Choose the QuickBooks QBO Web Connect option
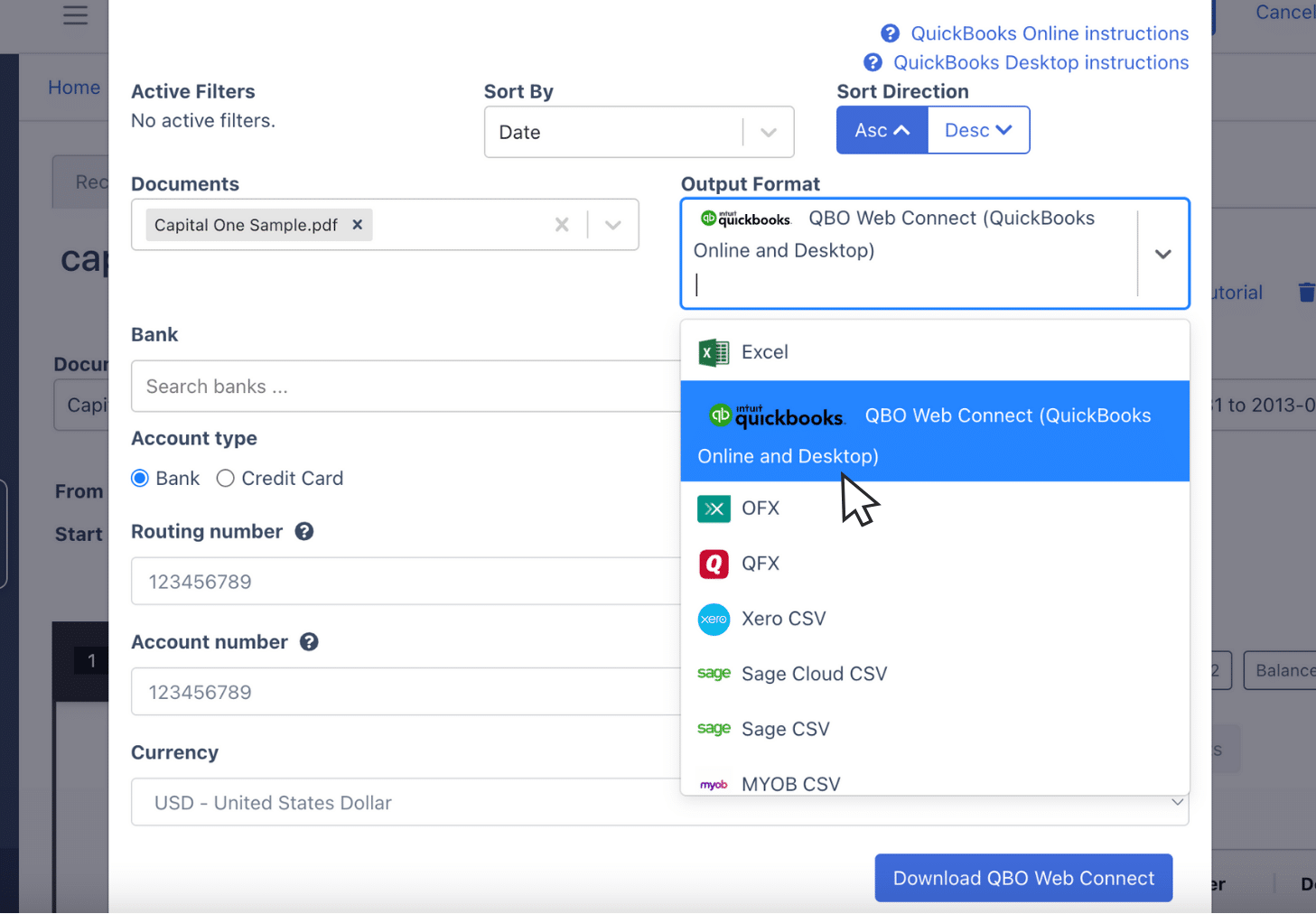 935,431
